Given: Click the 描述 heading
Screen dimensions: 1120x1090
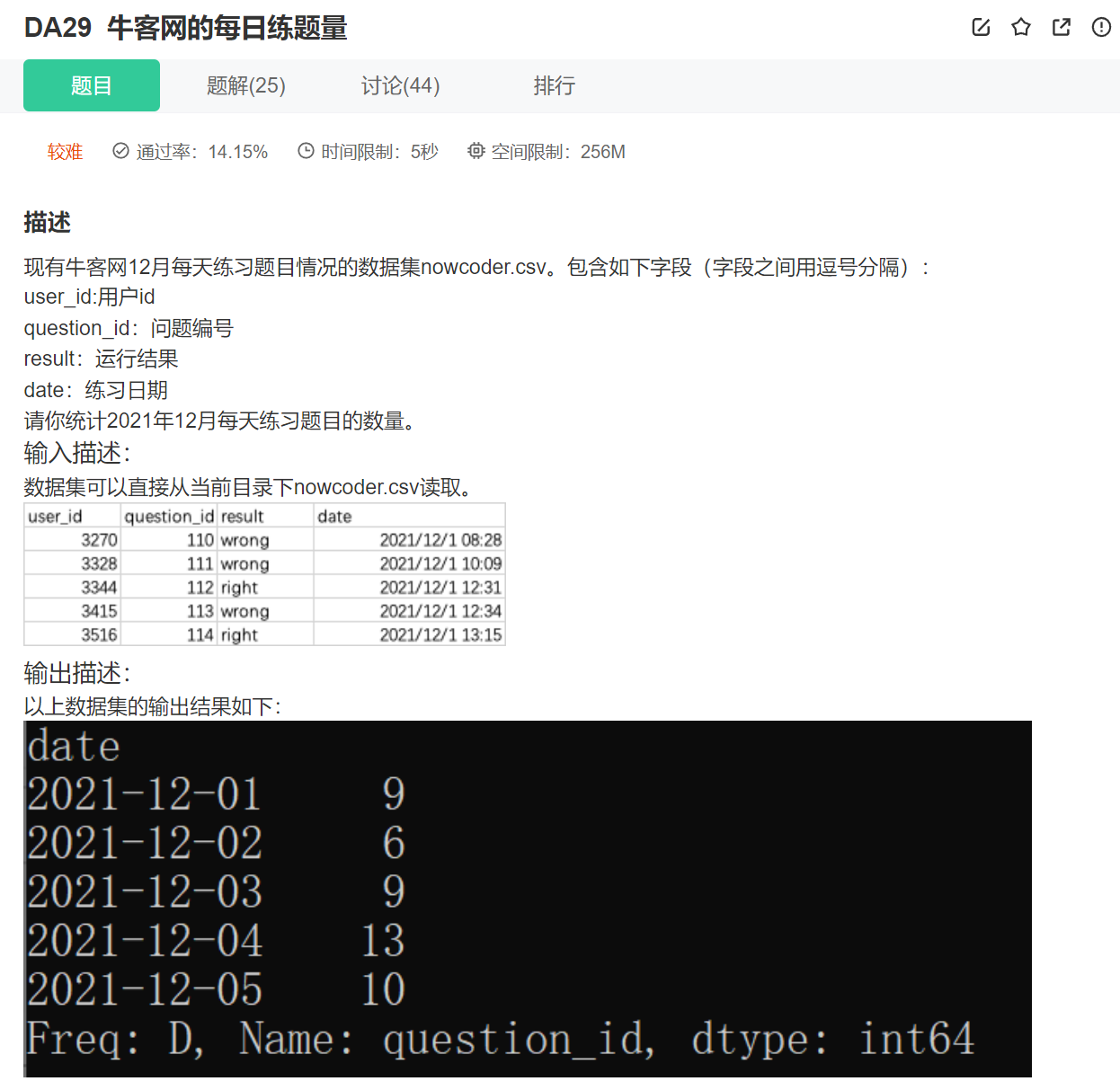Looking at the screenshot, I should click(x=47, y=222).
